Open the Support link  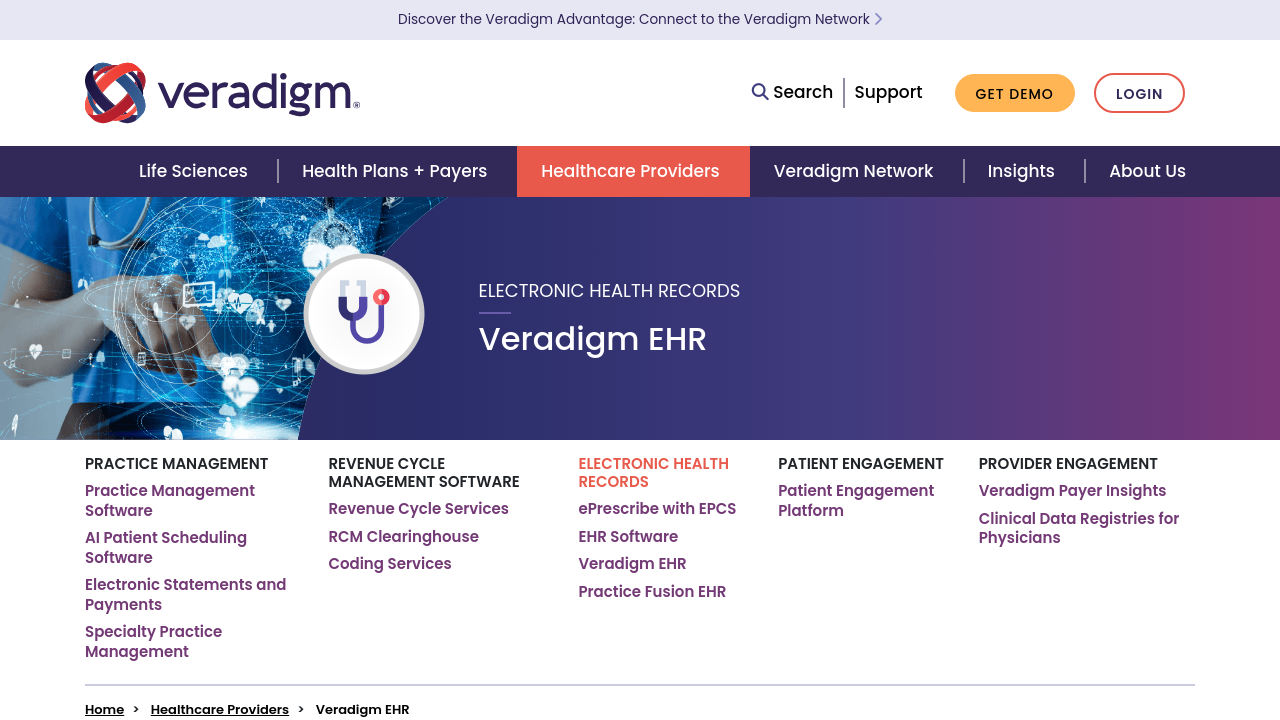click(x=888, y=92)
